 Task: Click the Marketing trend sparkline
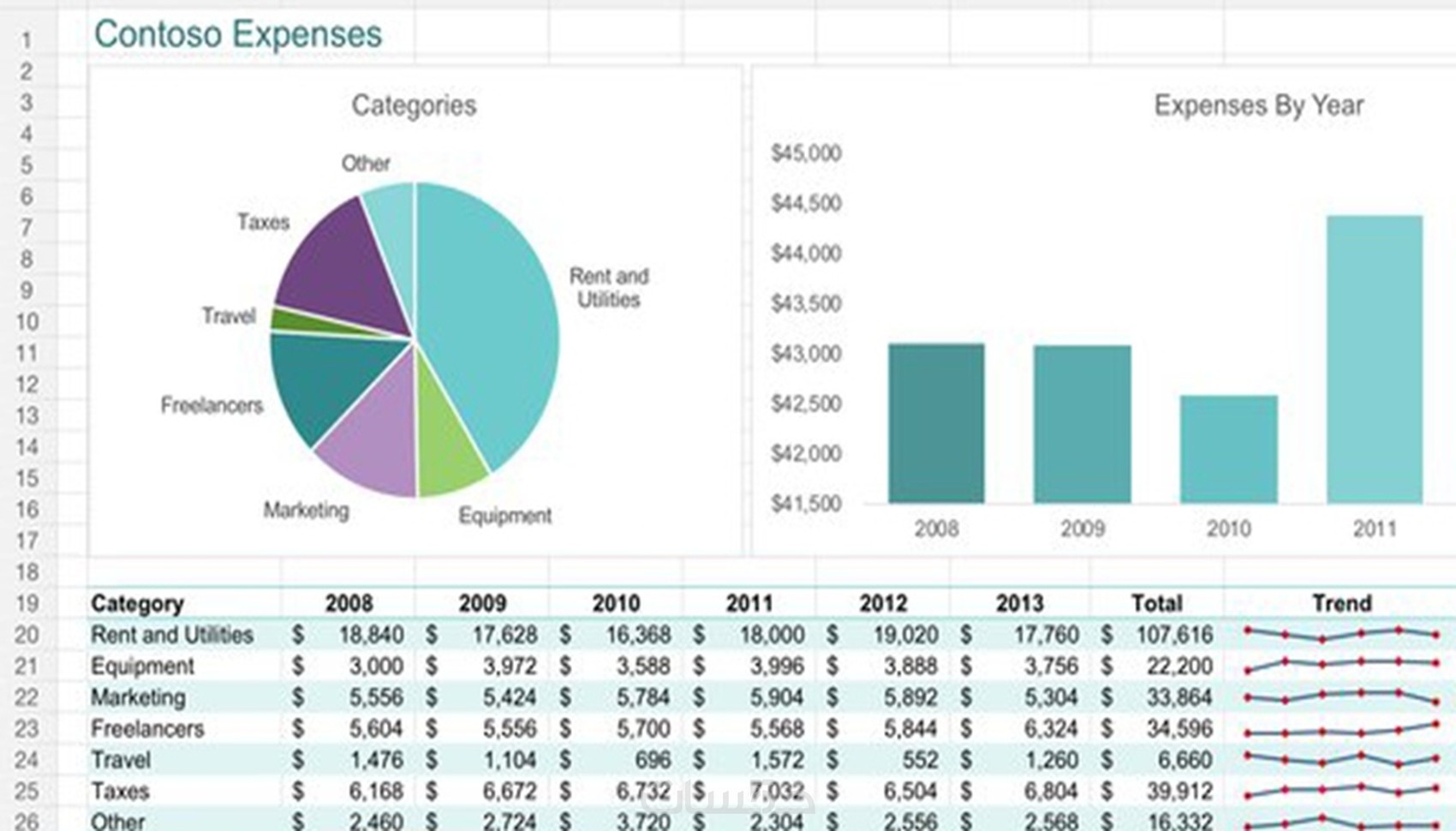click(1341, 696)
